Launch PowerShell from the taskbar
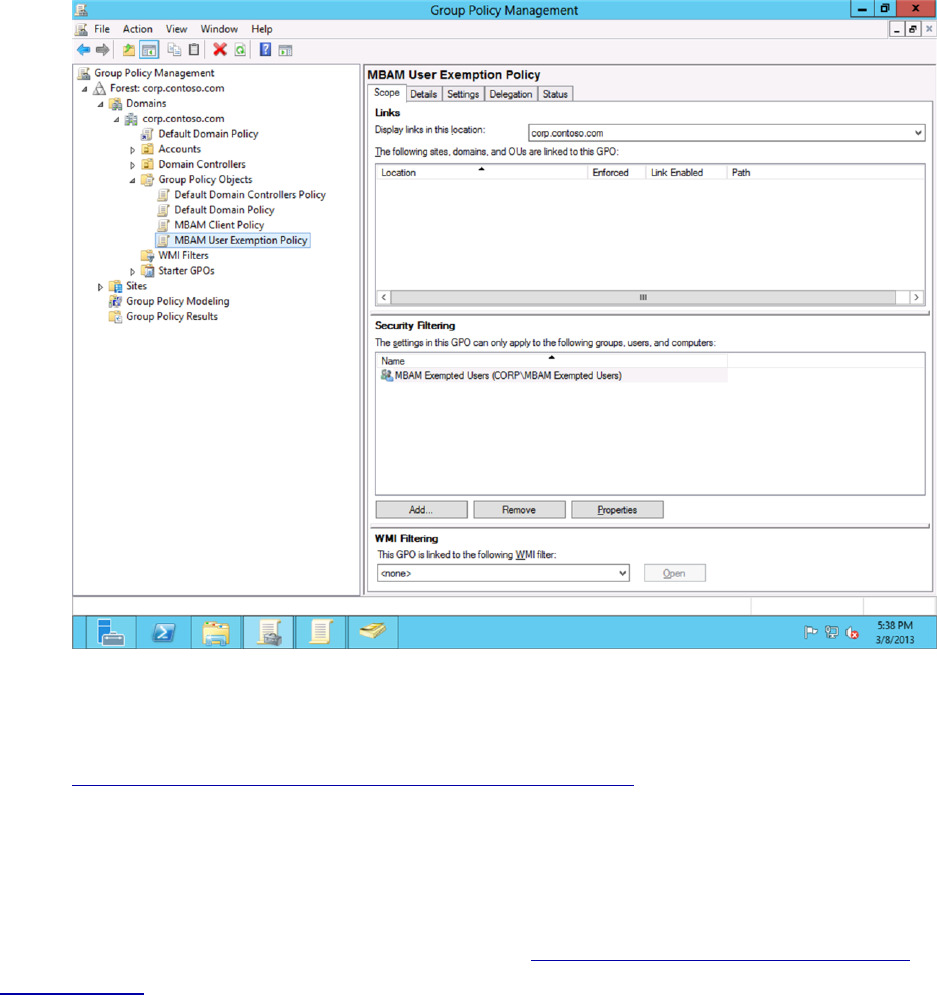Screen dimensions: 937x995 point(164,632)
